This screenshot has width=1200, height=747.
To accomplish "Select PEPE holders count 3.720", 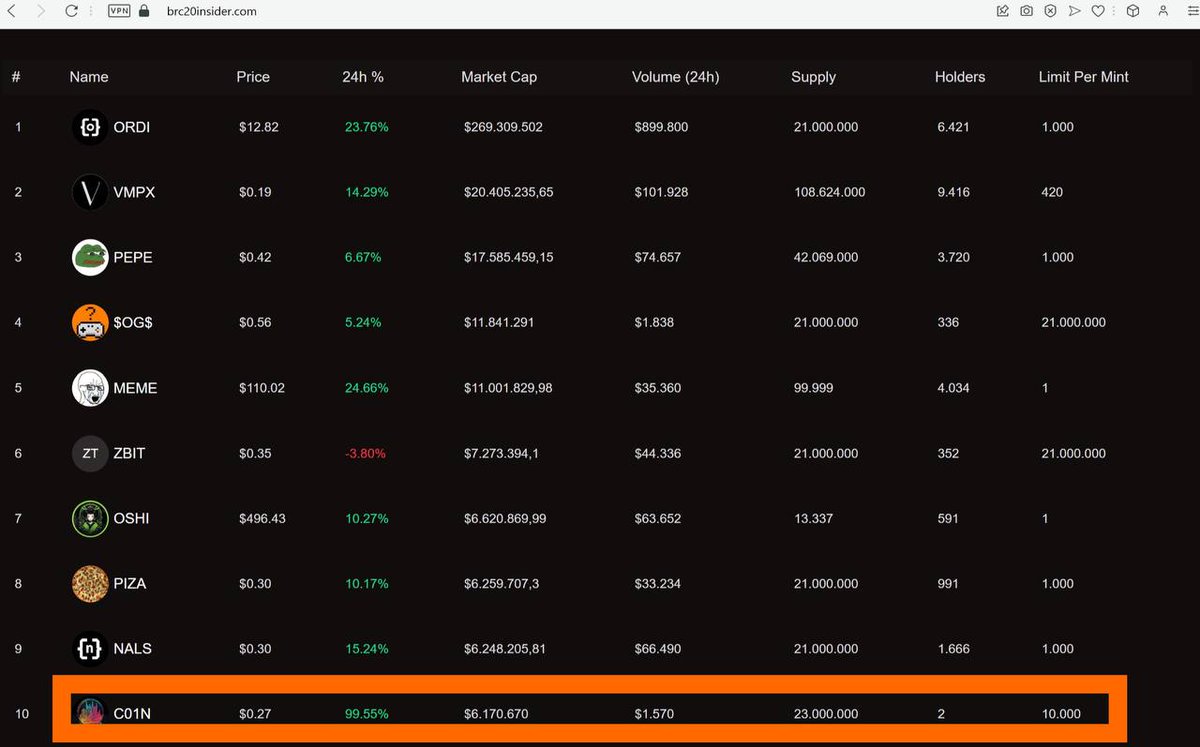I will pos(953,257).
